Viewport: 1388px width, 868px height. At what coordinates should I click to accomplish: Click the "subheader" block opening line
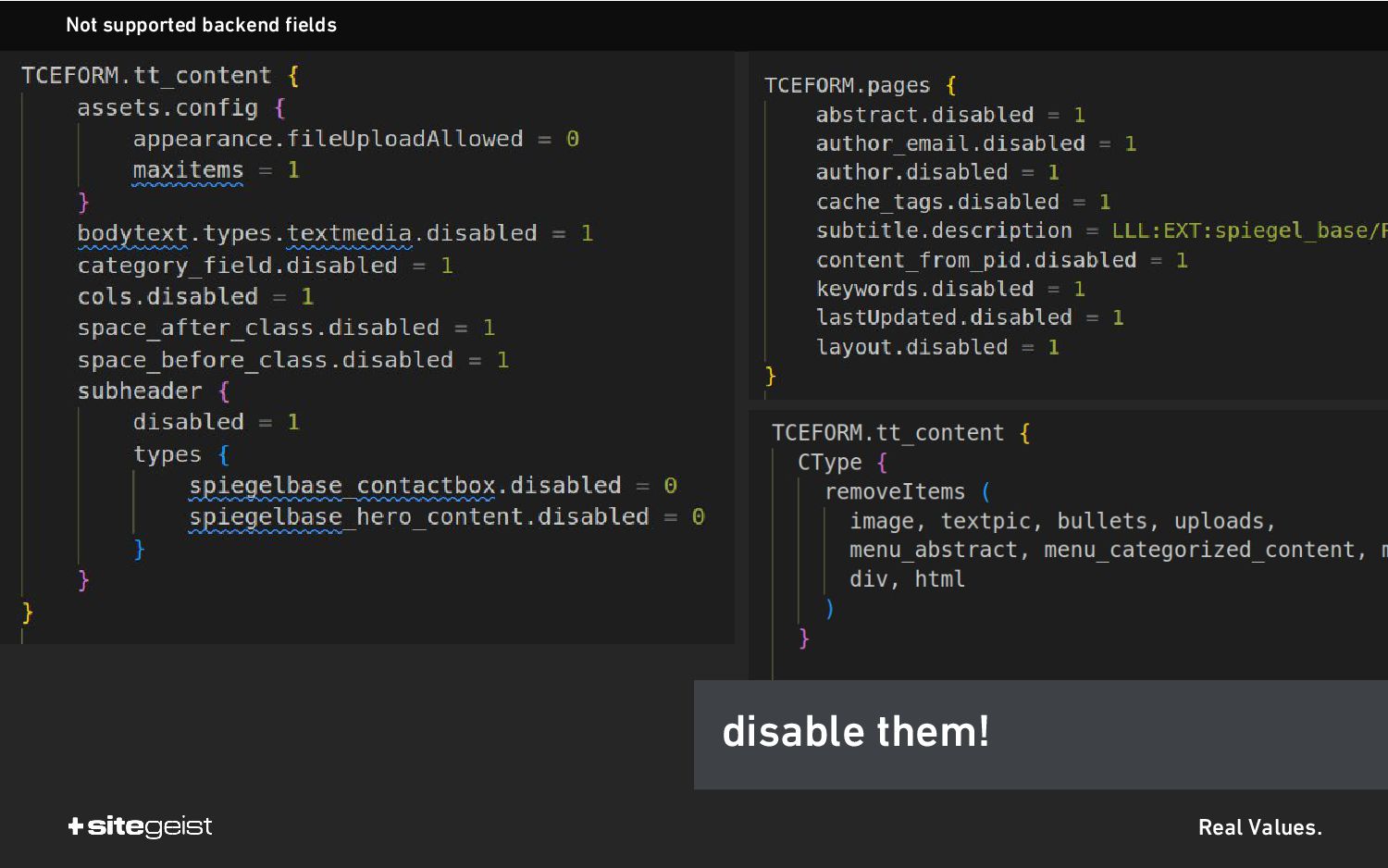tap(140, 391)
